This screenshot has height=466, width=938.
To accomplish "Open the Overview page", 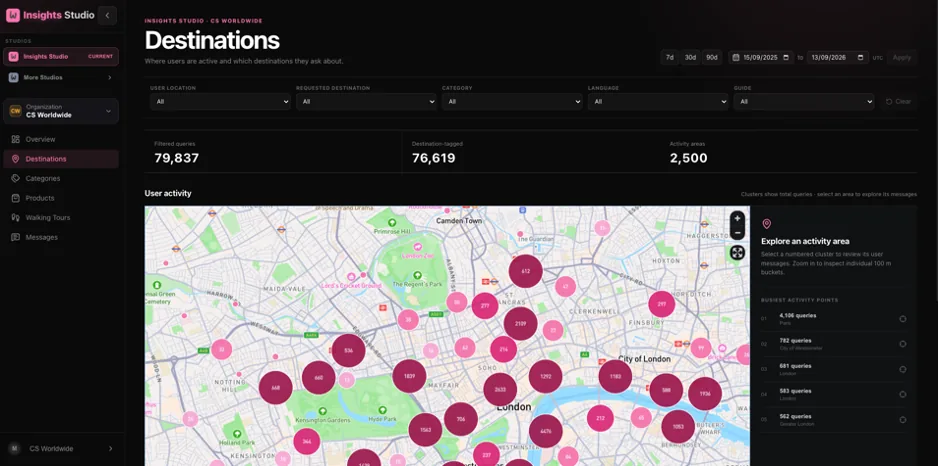I will [x=61, y=139].
